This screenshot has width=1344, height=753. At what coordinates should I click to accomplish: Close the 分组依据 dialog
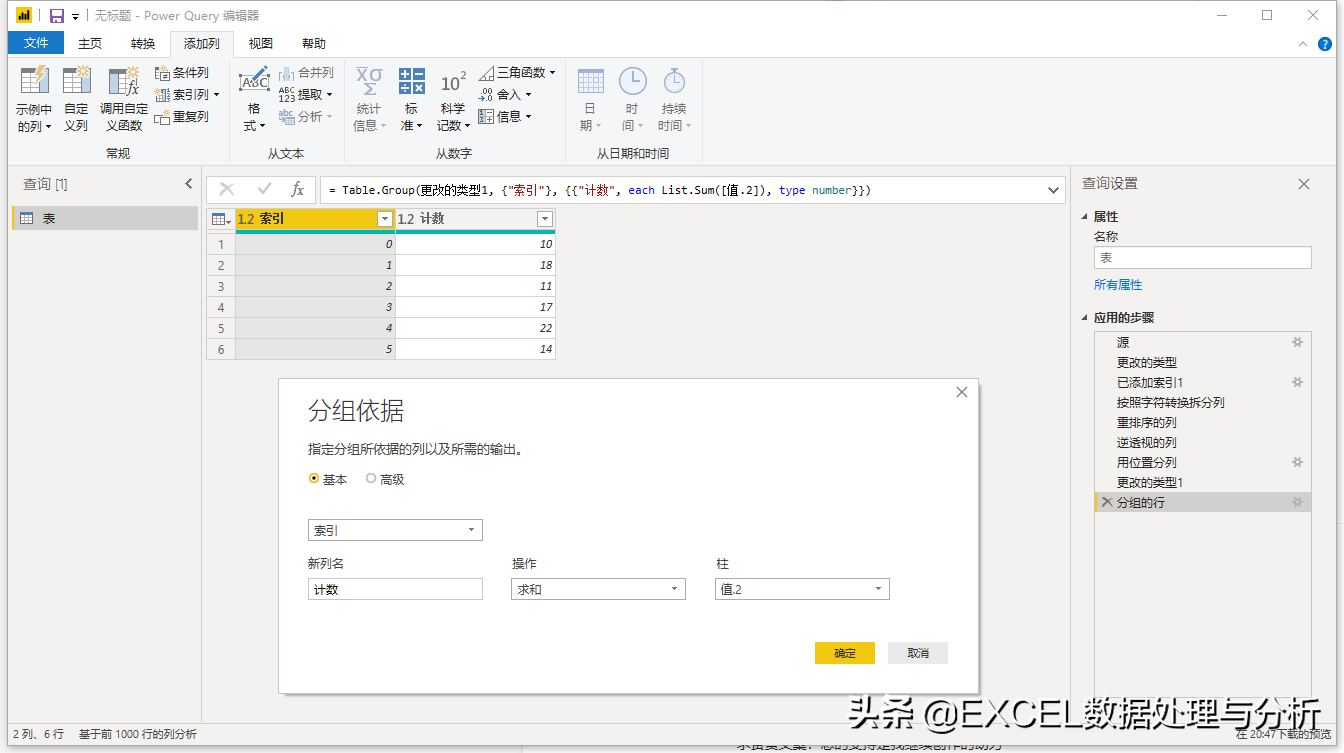coord(962,392)
